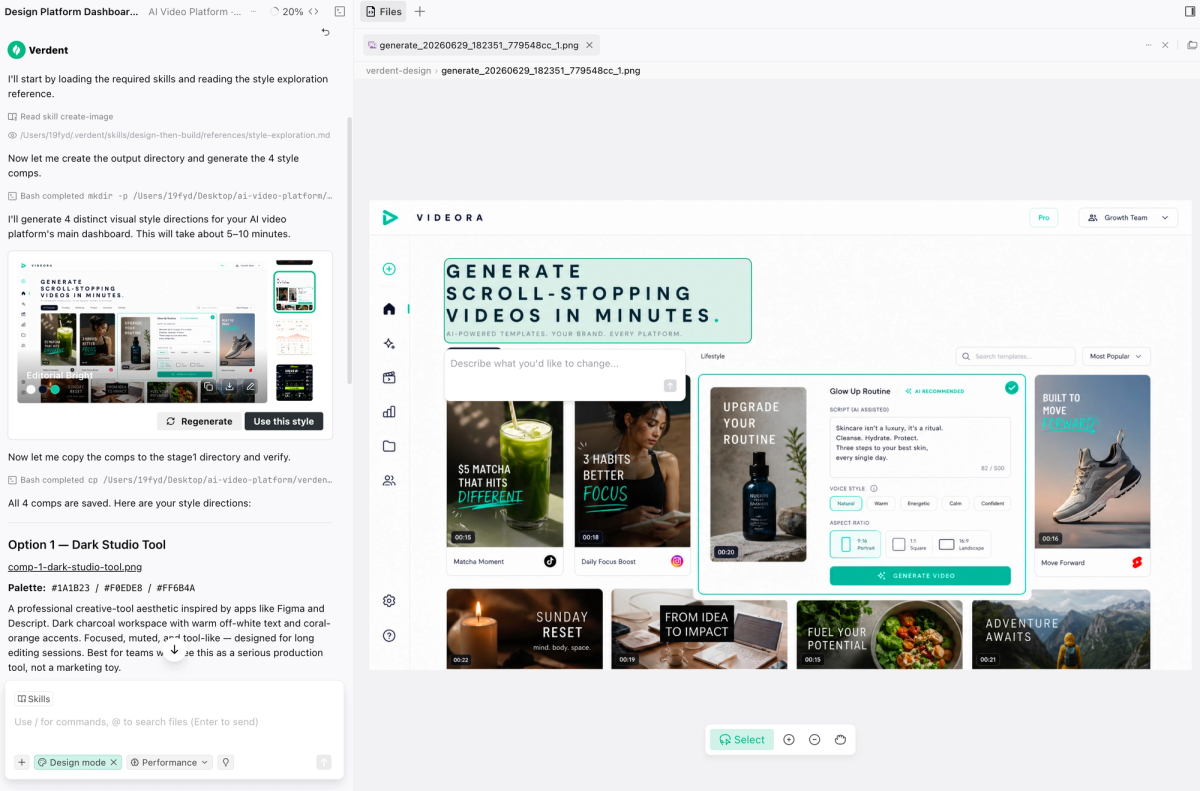Click the zoom out icon
Viewport: 1200px width, 791px height.
(815, 740)
